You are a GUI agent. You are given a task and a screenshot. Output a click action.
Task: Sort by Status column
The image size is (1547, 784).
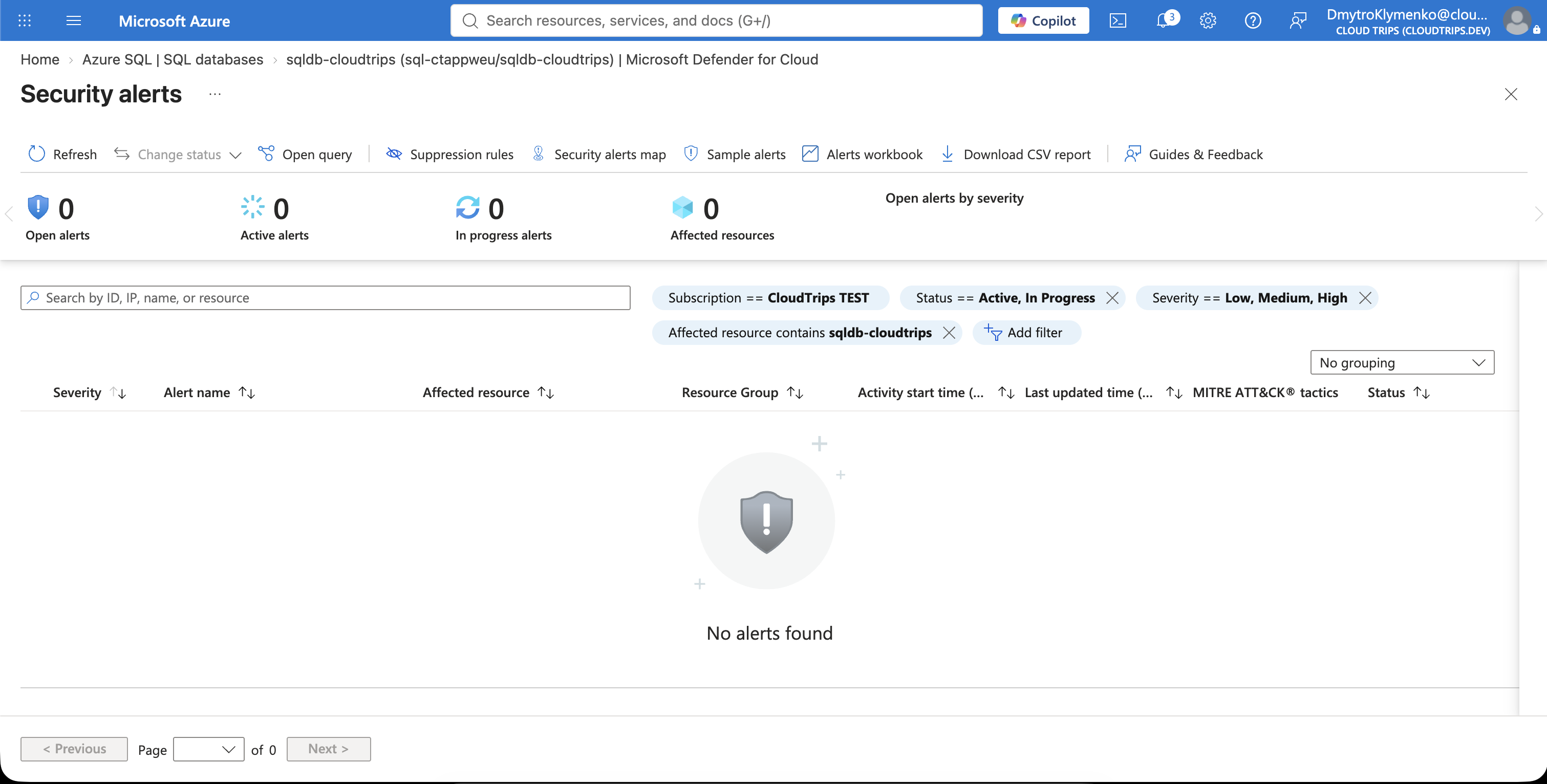[x=1399, y=393]
